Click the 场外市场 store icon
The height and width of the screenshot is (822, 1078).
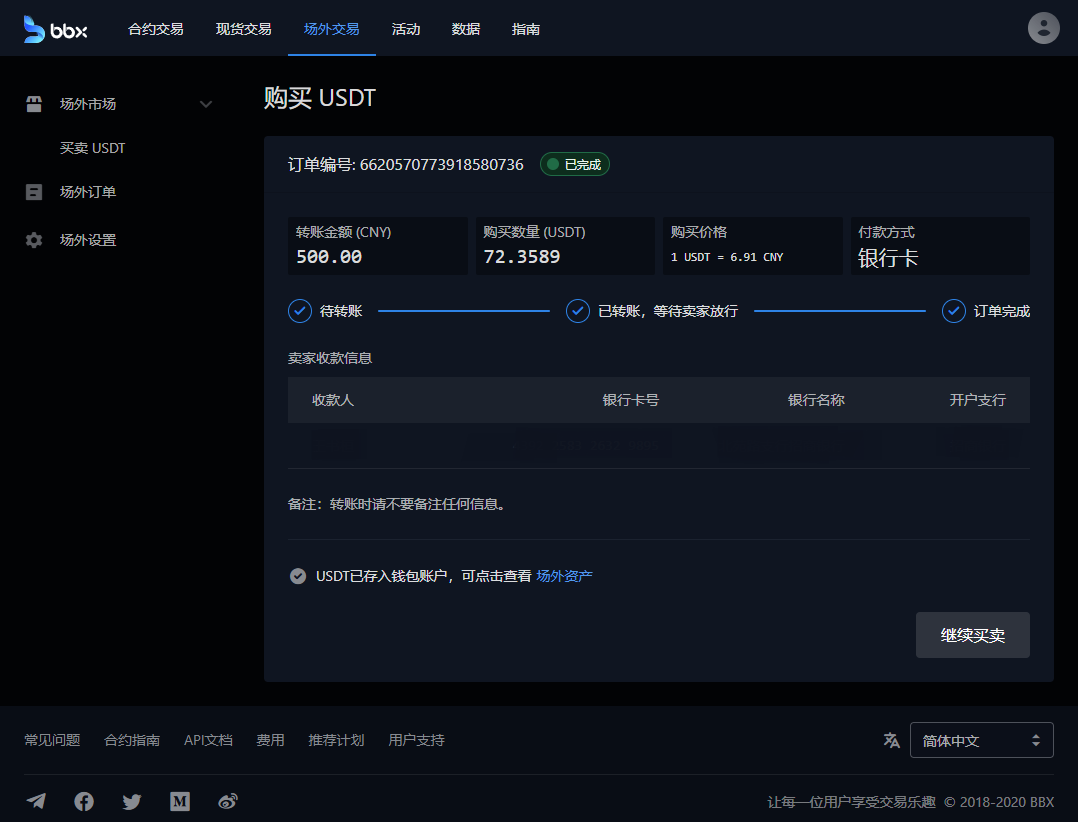[34, 104]
